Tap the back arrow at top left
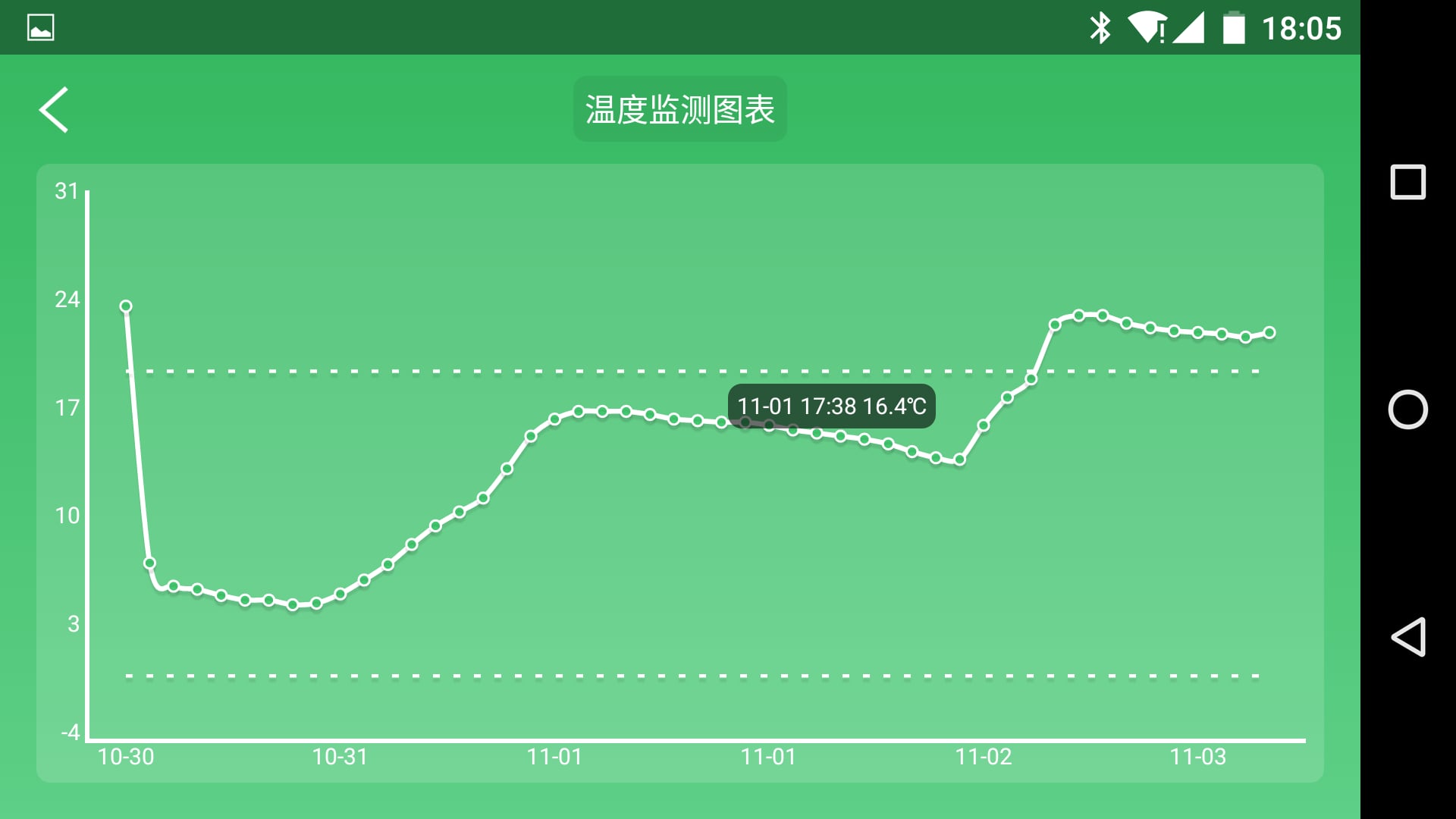Image resolution: width=1456 pixels, height=819 pixels. point(54,110)
